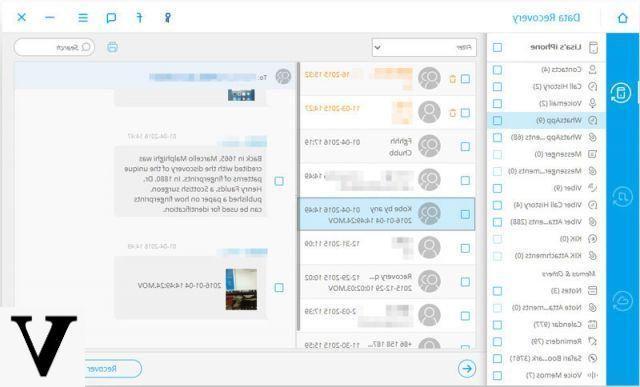Click the Call History (2) phone icon
This screenshot has width=640, height=387.
[592, 87]
